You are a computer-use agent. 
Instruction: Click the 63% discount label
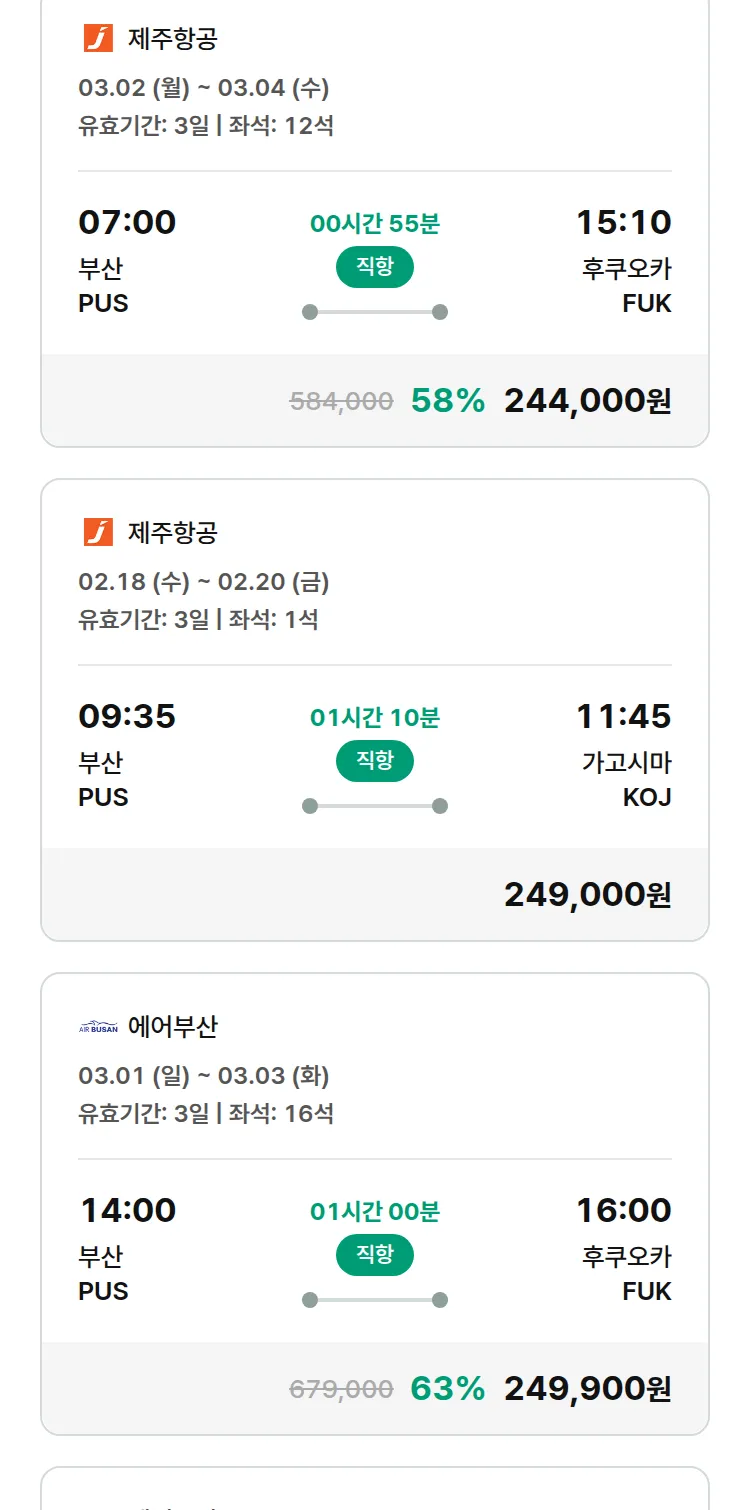click(x=447, y=1389)
